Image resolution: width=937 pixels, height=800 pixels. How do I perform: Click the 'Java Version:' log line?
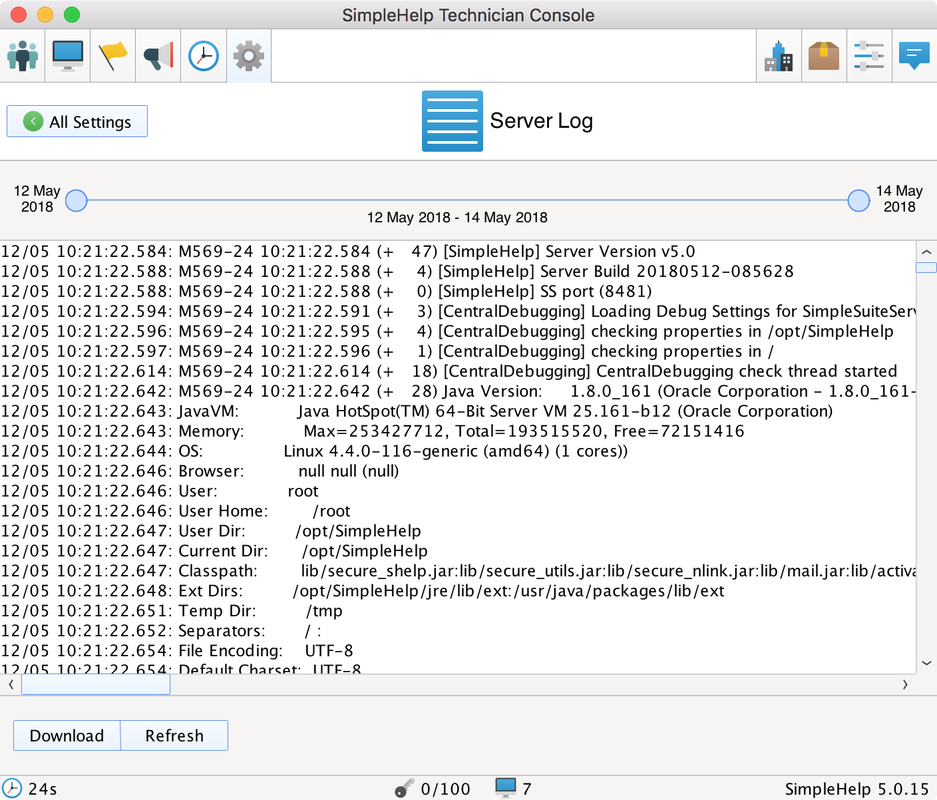(x=458, y=391)
